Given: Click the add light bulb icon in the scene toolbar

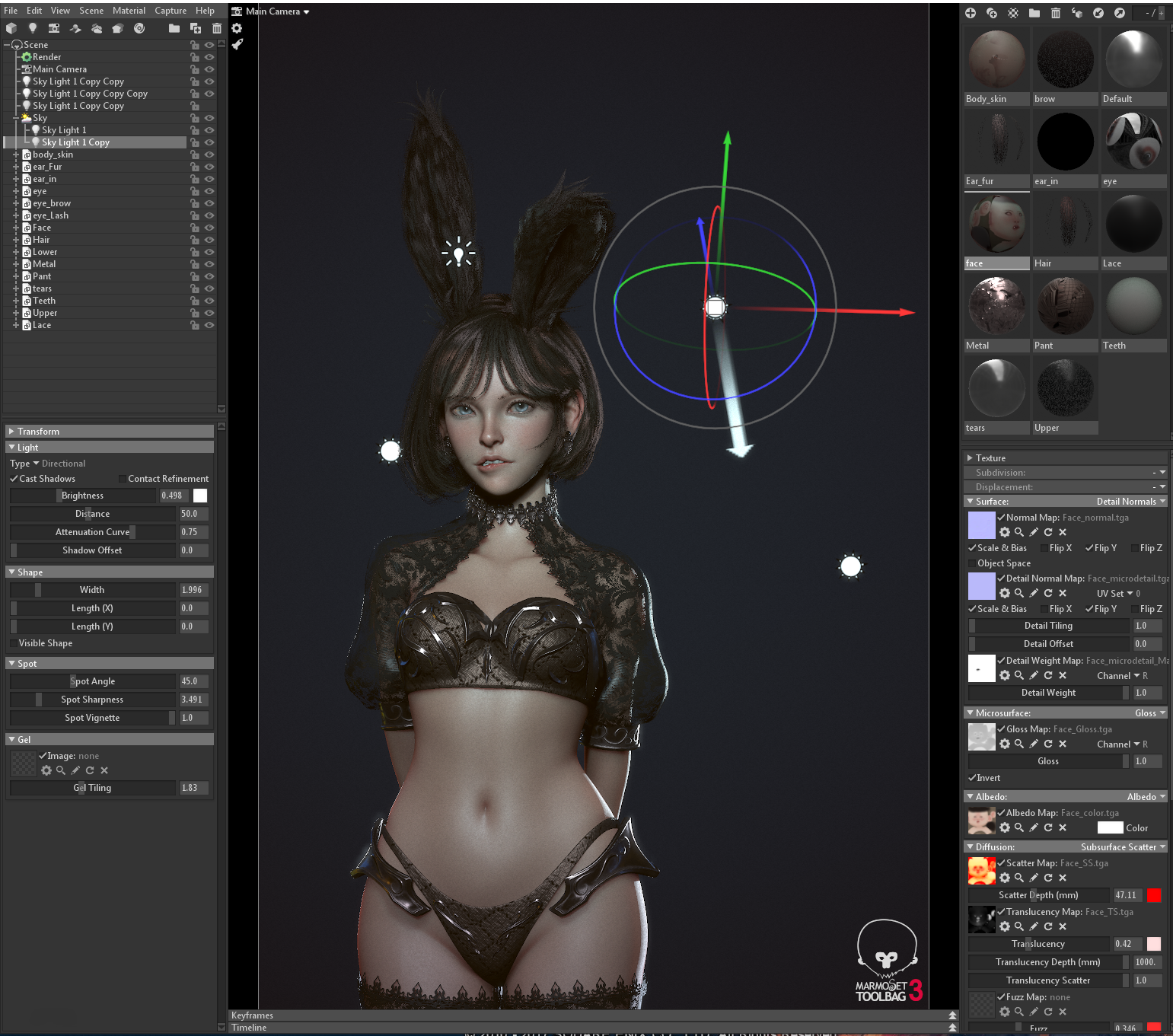Looking at the screenshot, I should click(32, 28).
